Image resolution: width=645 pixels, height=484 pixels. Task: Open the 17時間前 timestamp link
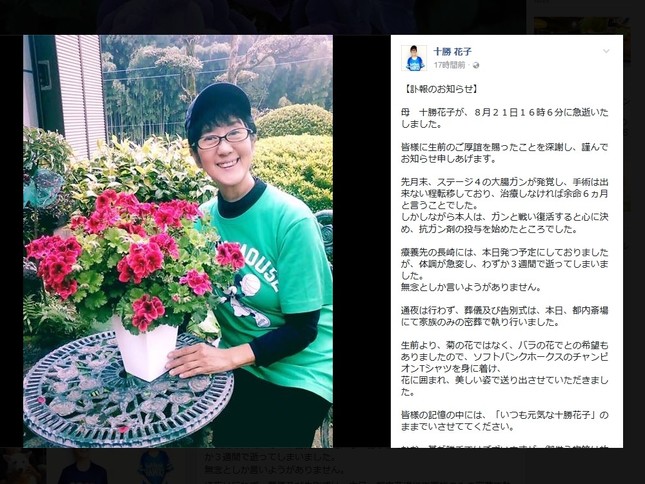pos(449,65)
